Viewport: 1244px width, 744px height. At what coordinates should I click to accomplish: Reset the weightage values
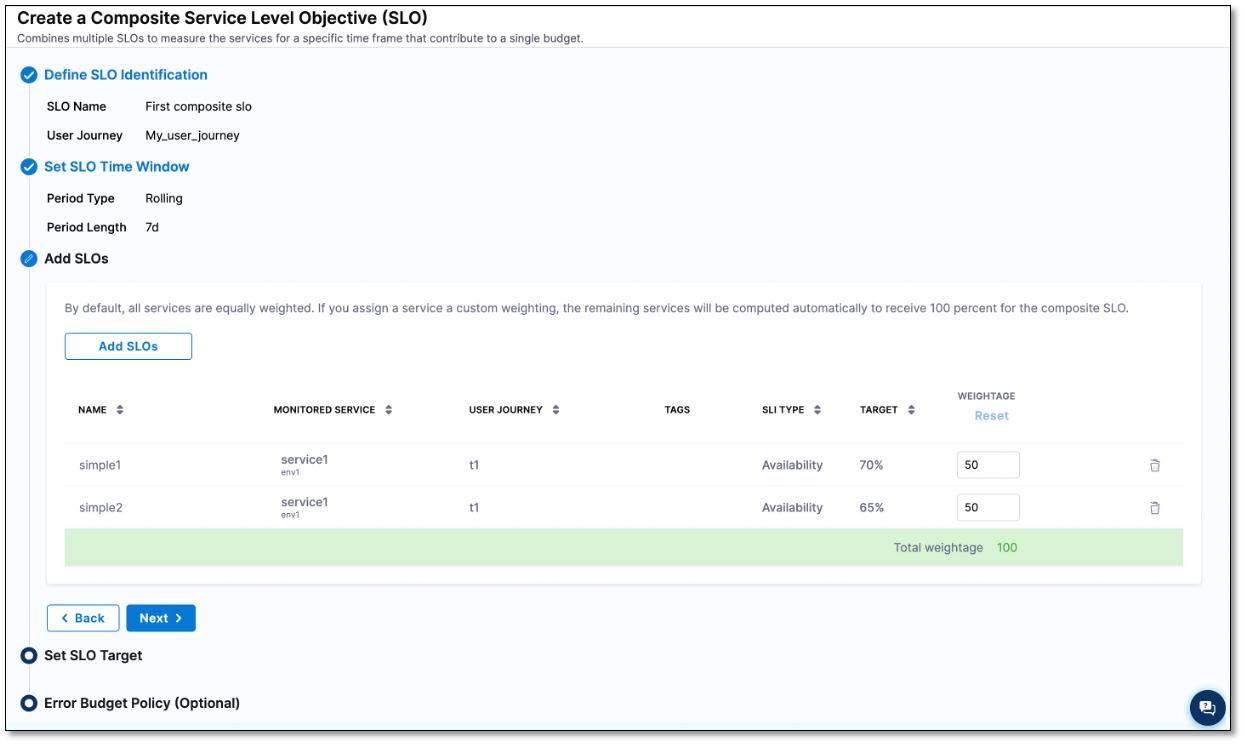point(991,416)
